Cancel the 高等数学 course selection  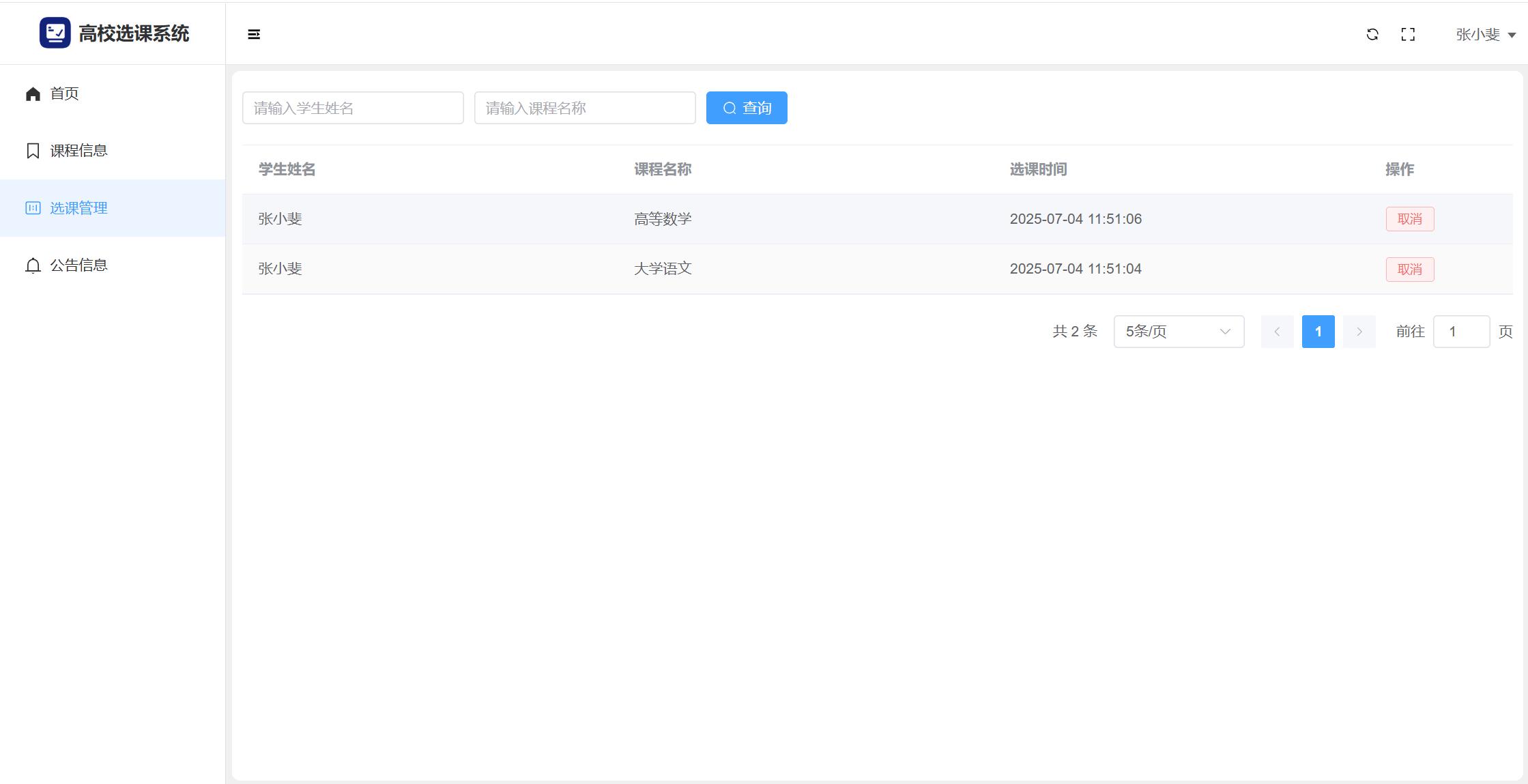(x=1409, y=219)
